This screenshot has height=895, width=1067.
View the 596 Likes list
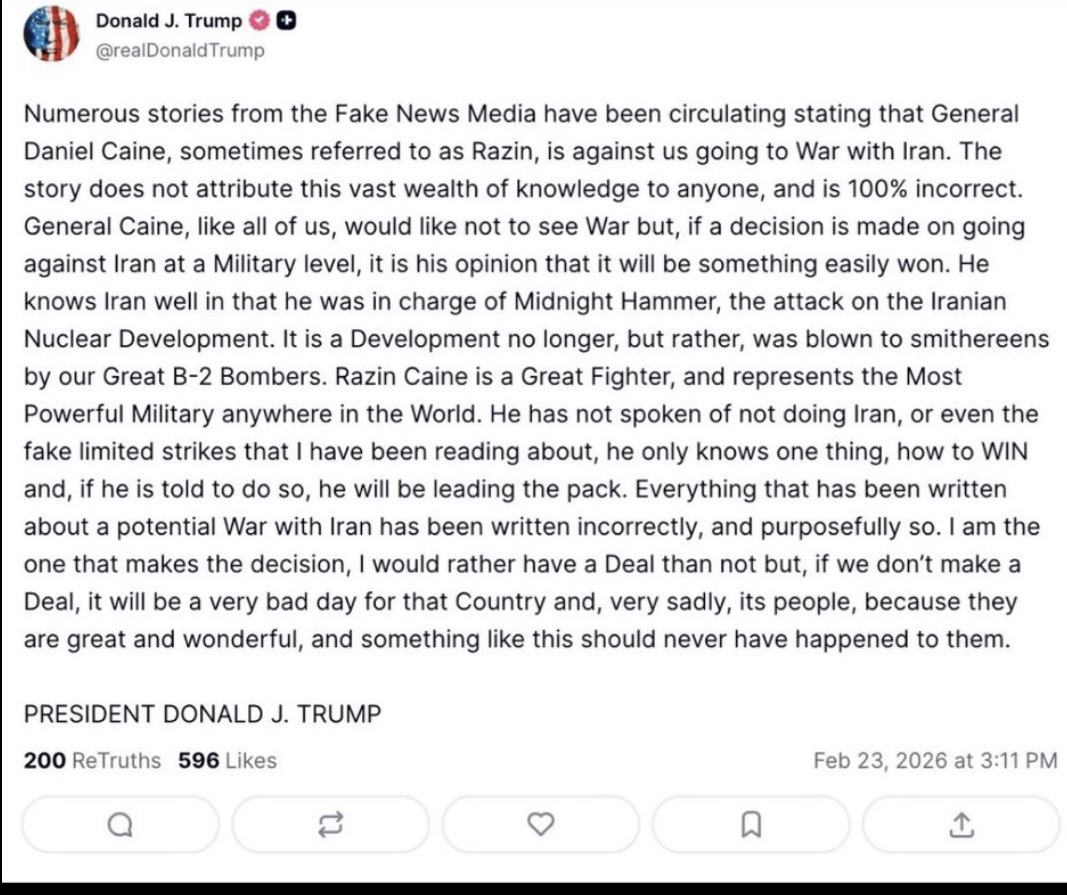point(227,761)
